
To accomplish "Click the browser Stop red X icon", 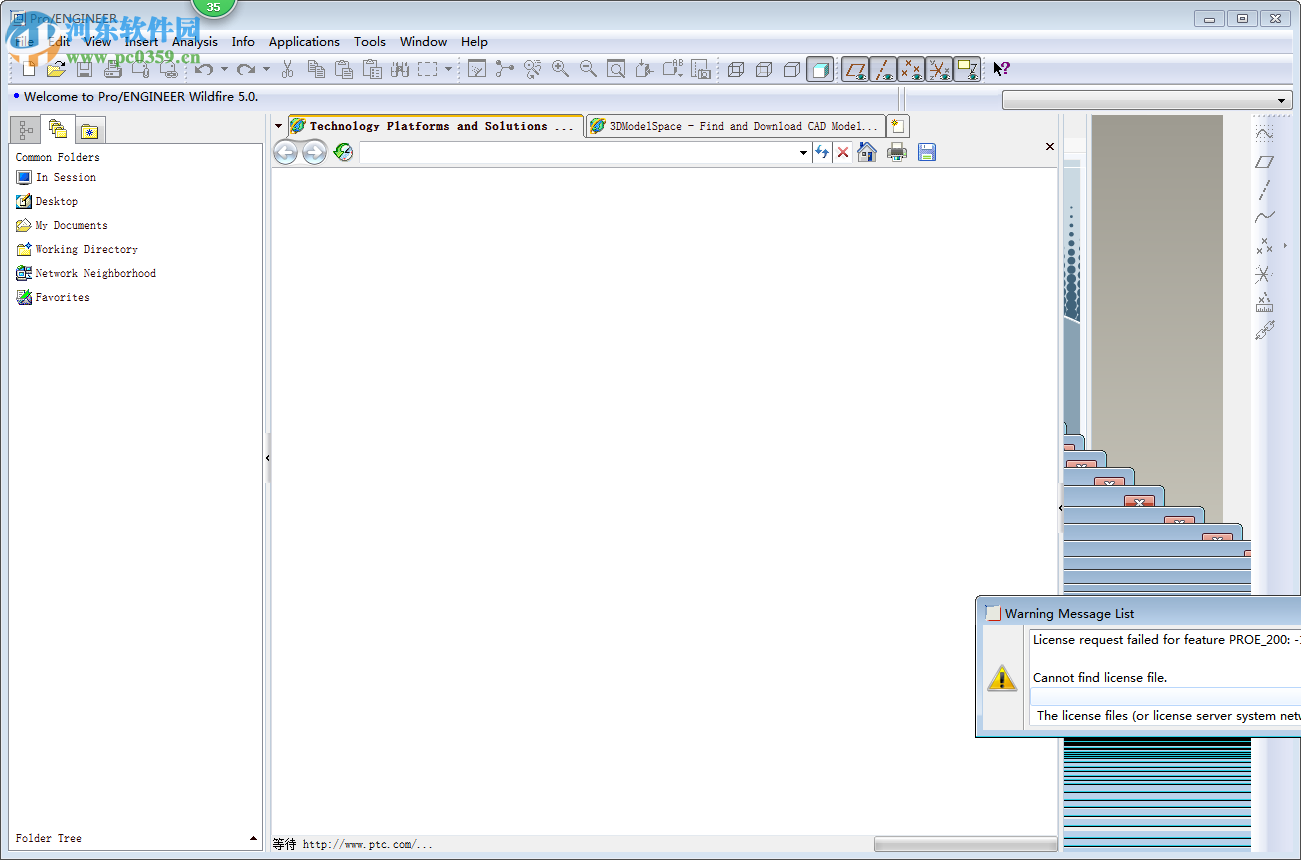I will (843, 152).
